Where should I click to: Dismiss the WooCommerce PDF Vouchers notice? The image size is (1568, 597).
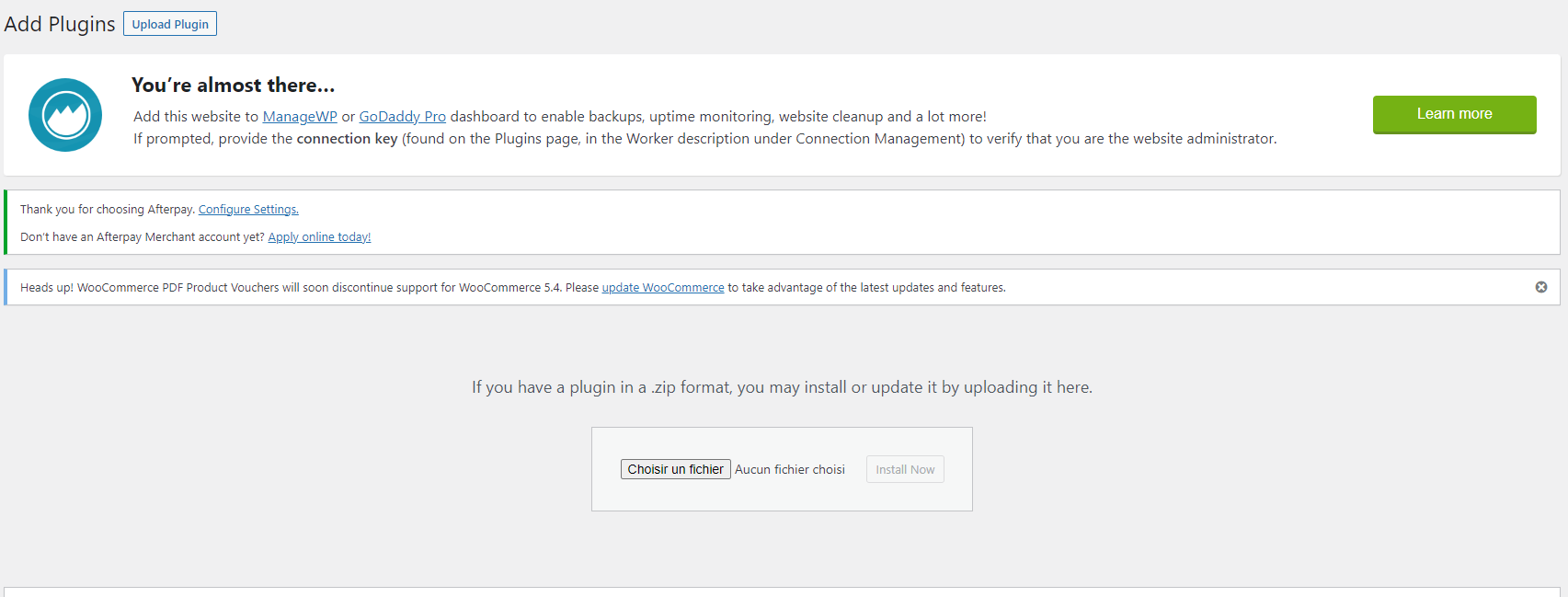[x=1541, y=287]
